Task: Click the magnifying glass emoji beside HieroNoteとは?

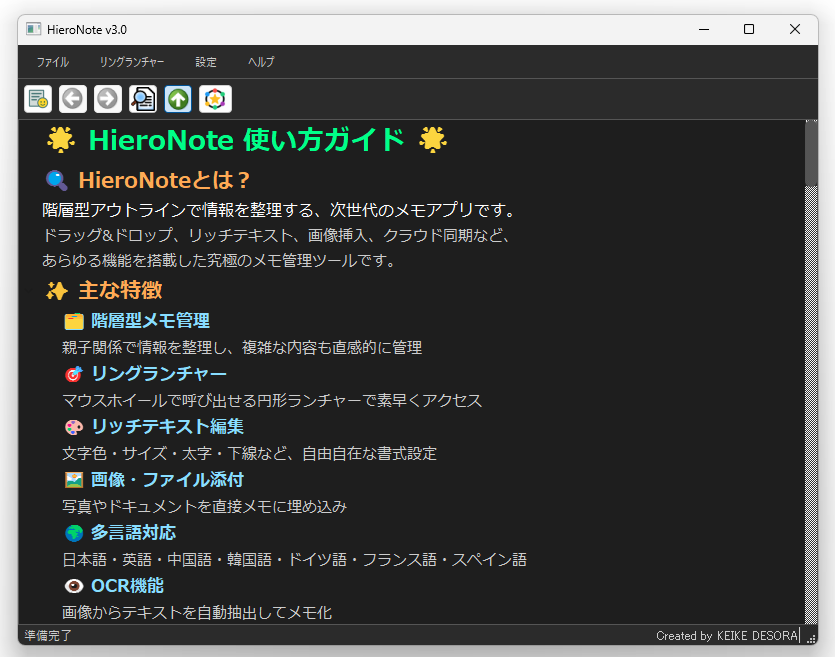Action: tap(56, 181)
